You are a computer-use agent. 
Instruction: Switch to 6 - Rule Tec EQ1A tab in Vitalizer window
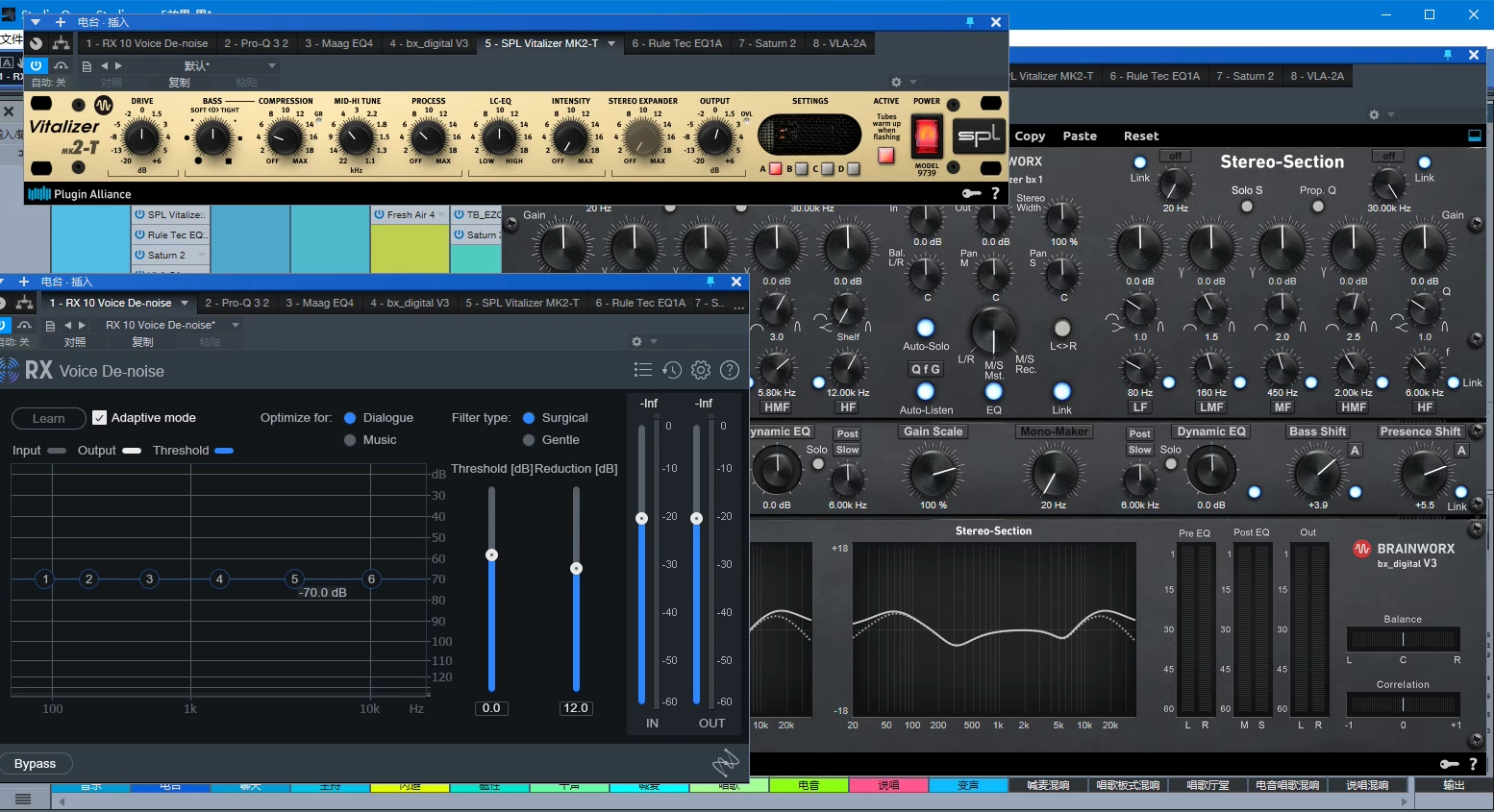pos(677,43)
